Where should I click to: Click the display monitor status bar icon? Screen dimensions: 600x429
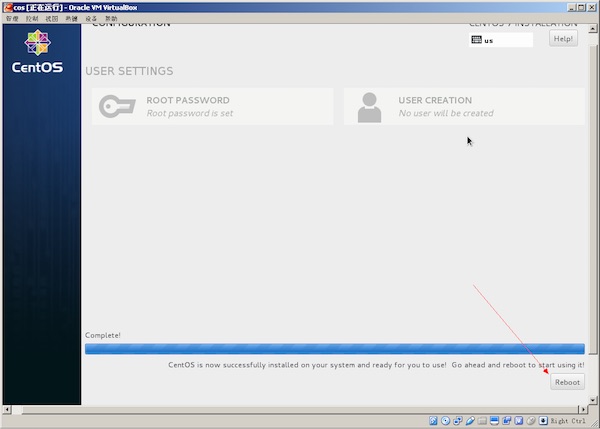[x=494, y=421]
